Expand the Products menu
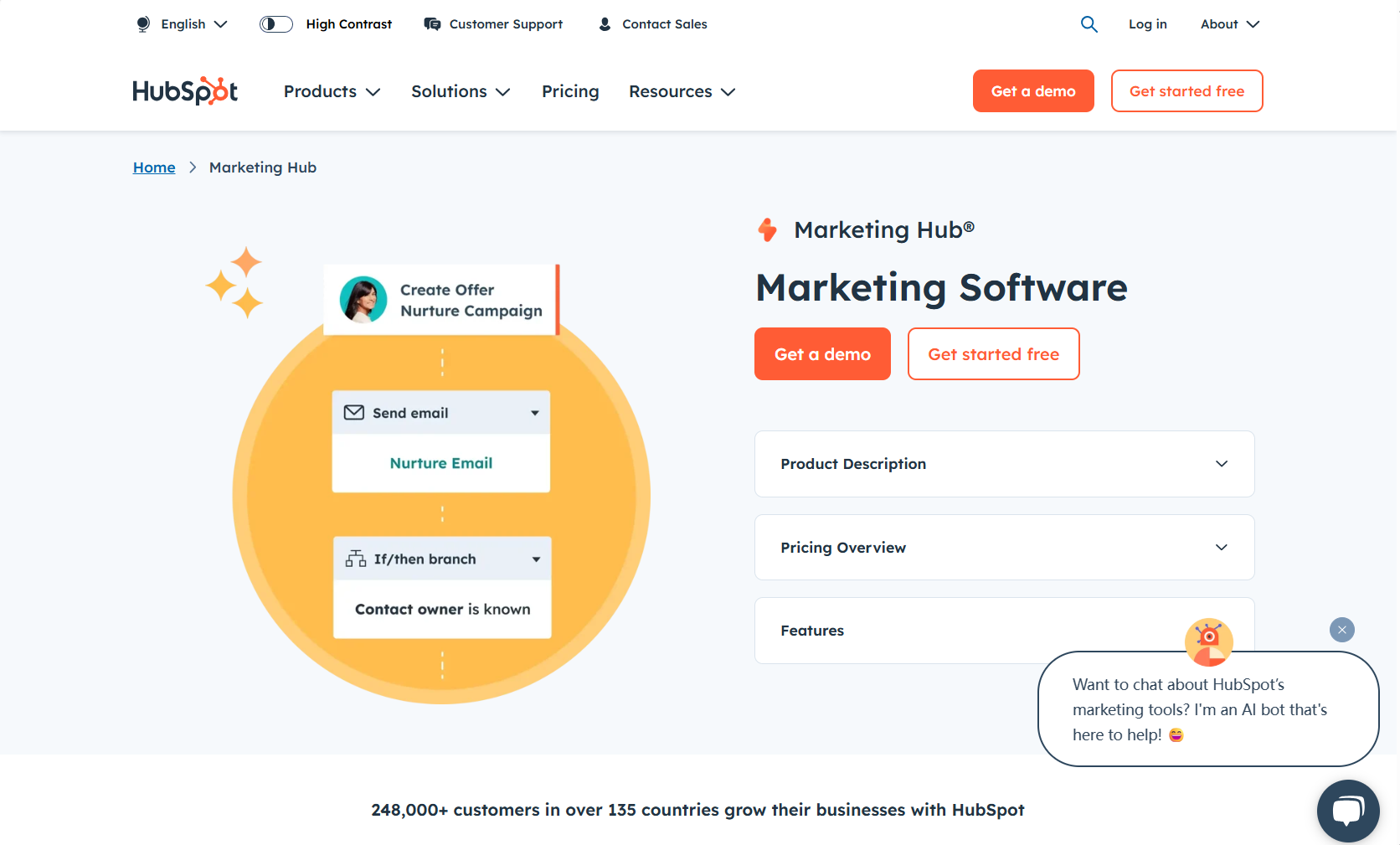This screenshot has height=845, width=1400. click(332, 91)
